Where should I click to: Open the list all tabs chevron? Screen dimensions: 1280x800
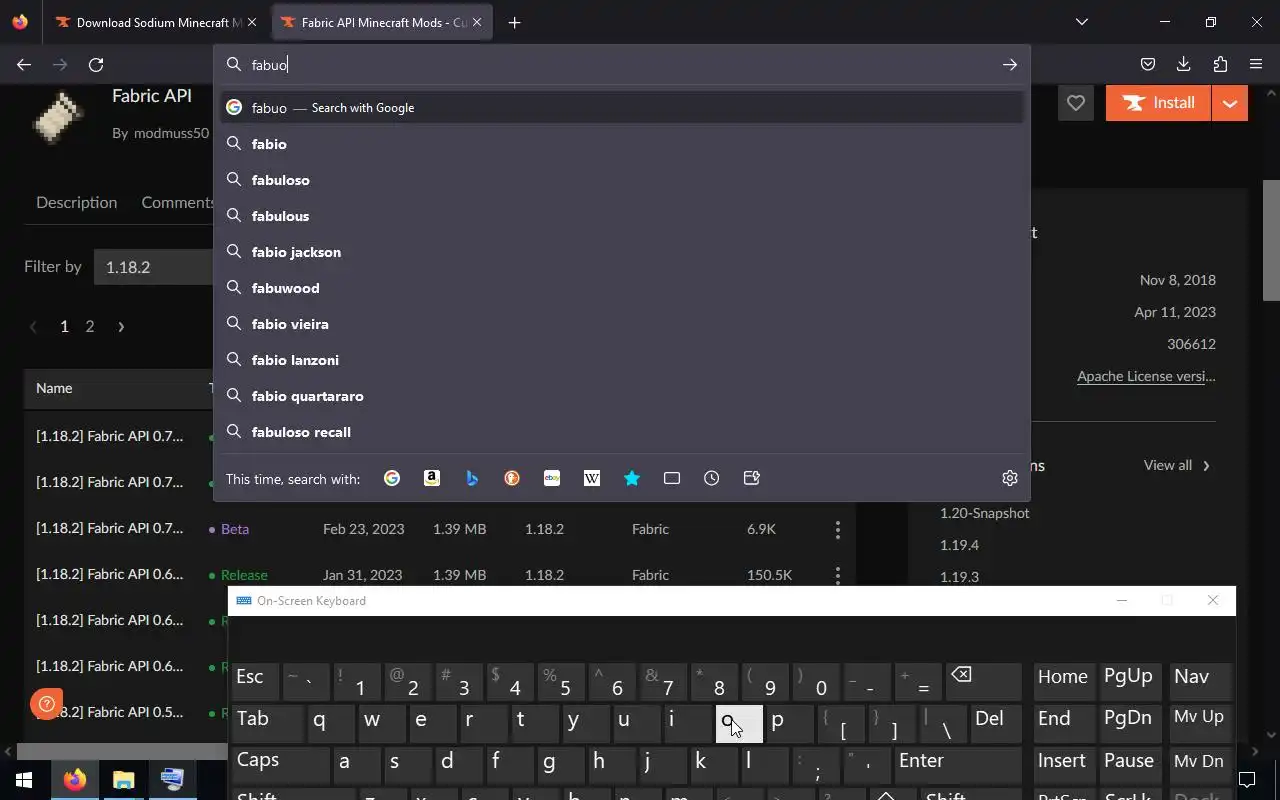click(1082, 22)
